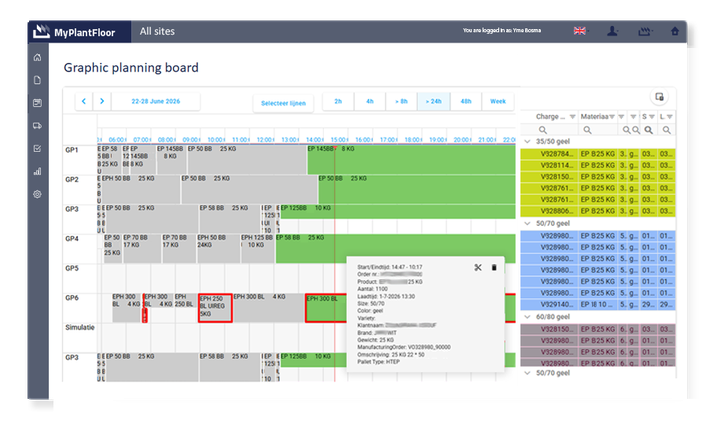Screen dimensions: 713x424
Task: Open the Settings gear in sidebar
Action: point(37,194)
